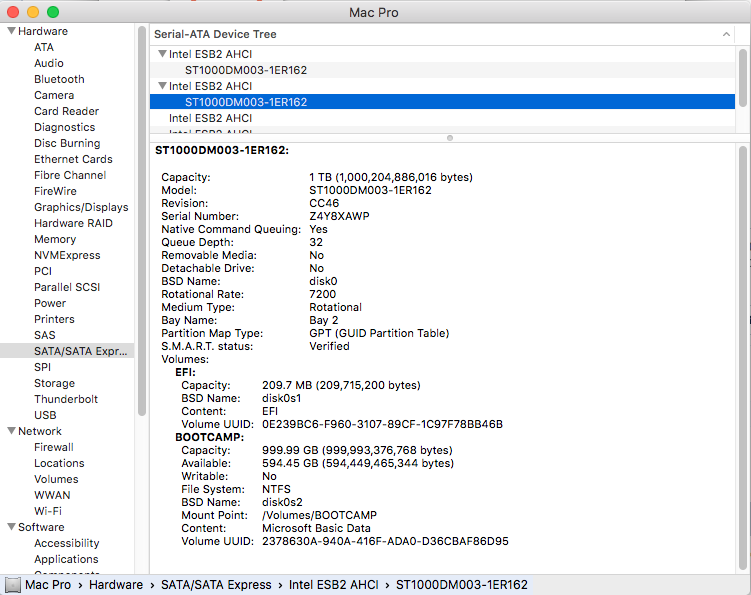Select Fibre Channel in the sidebar
Screen dimensions: 751x595
(70, 175)
